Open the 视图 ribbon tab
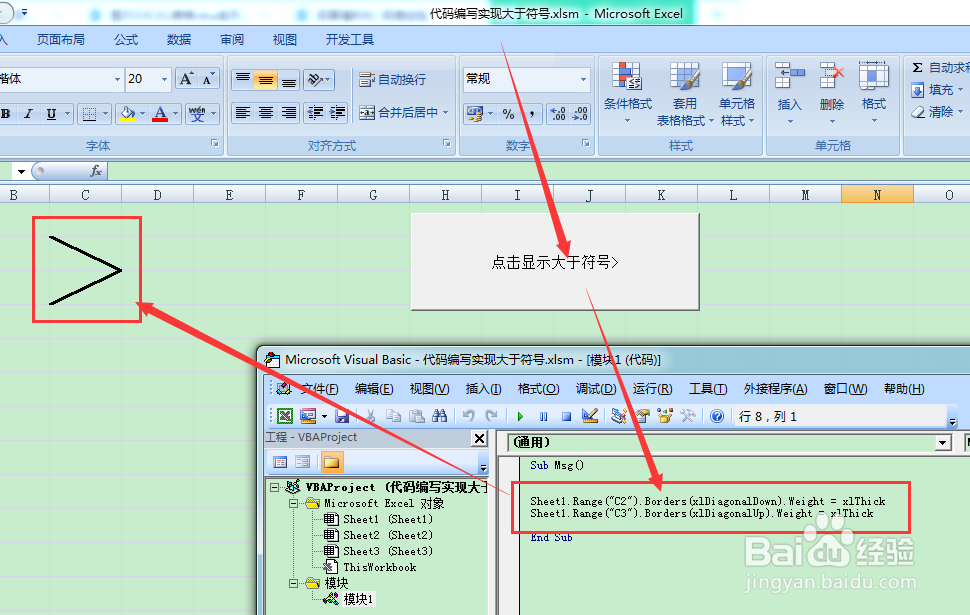The height and width of the screenshot is (615, 970). [x=285, y=40]
